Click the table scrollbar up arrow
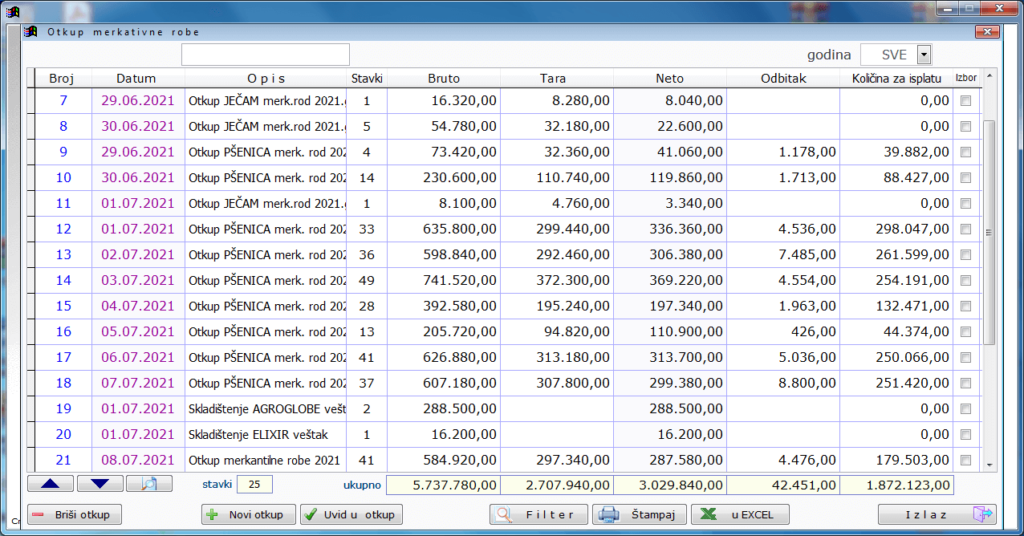 pyautogui.click(x=989, y=76)
